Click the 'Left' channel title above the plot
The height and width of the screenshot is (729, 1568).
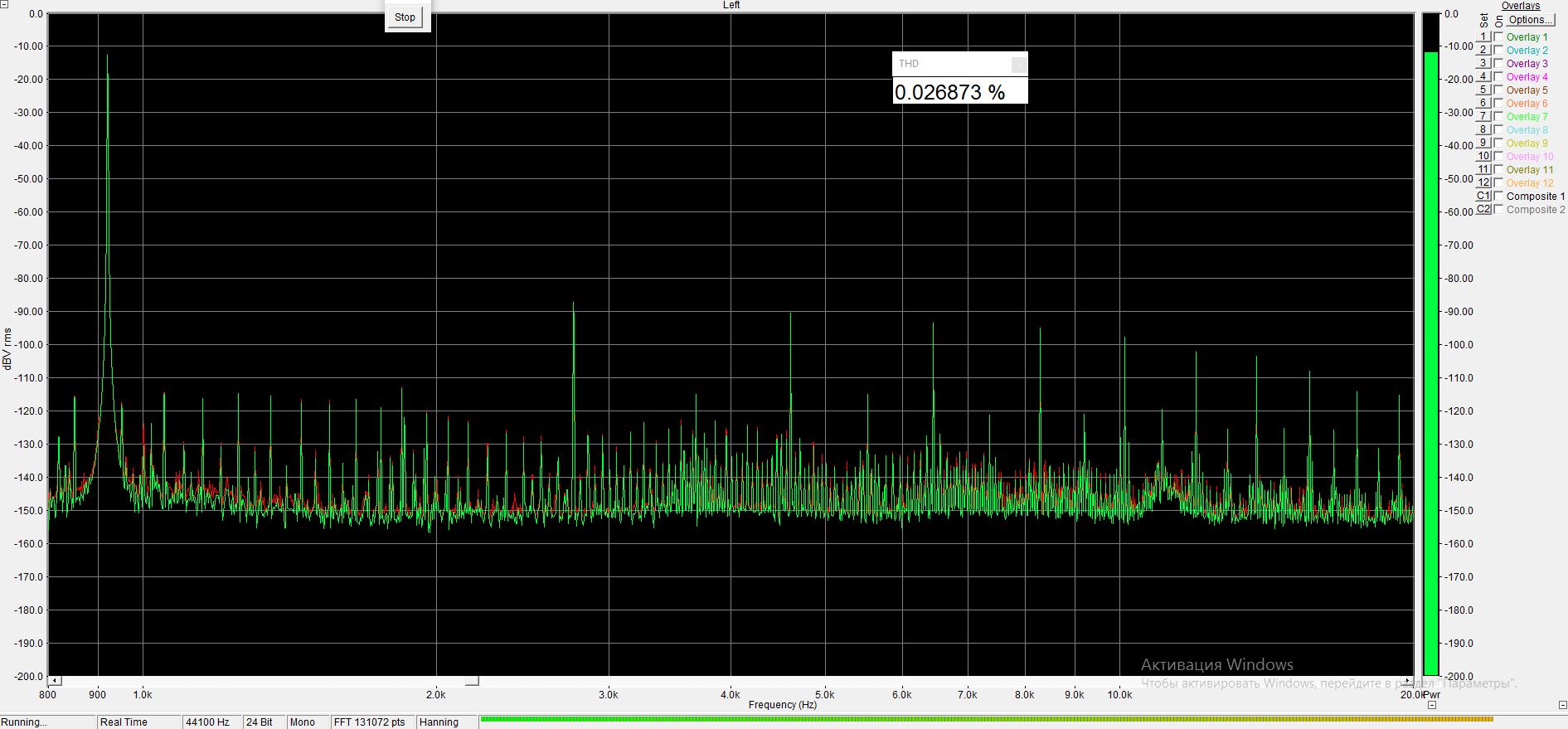point(731,5)
